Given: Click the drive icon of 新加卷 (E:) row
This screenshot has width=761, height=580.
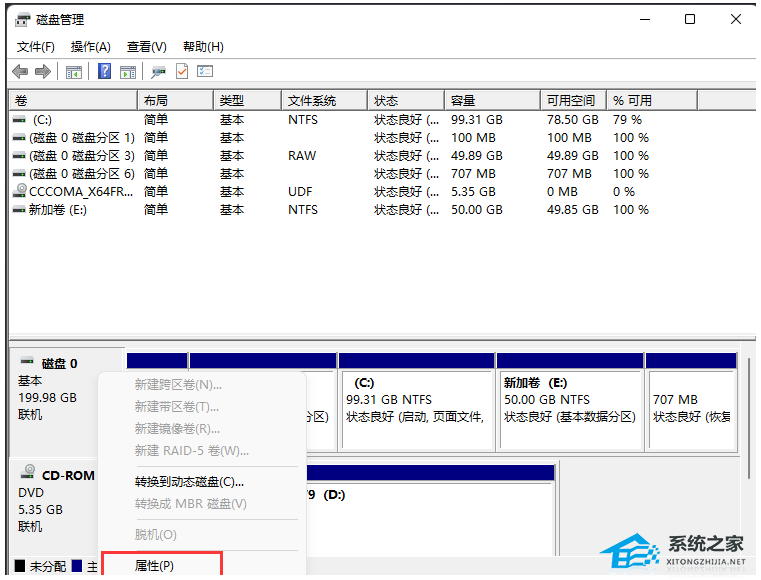Looking at the screenshot, I should pos(19,210).
